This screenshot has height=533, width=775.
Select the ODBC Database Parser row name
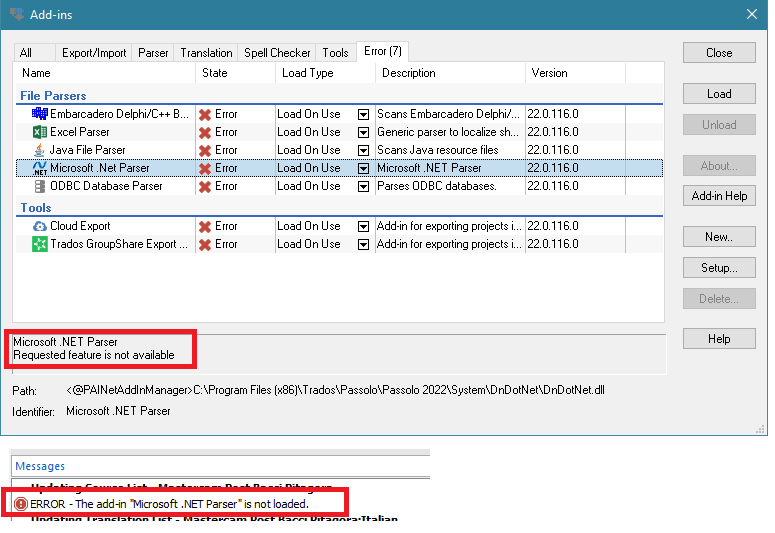tap(106, 186)
